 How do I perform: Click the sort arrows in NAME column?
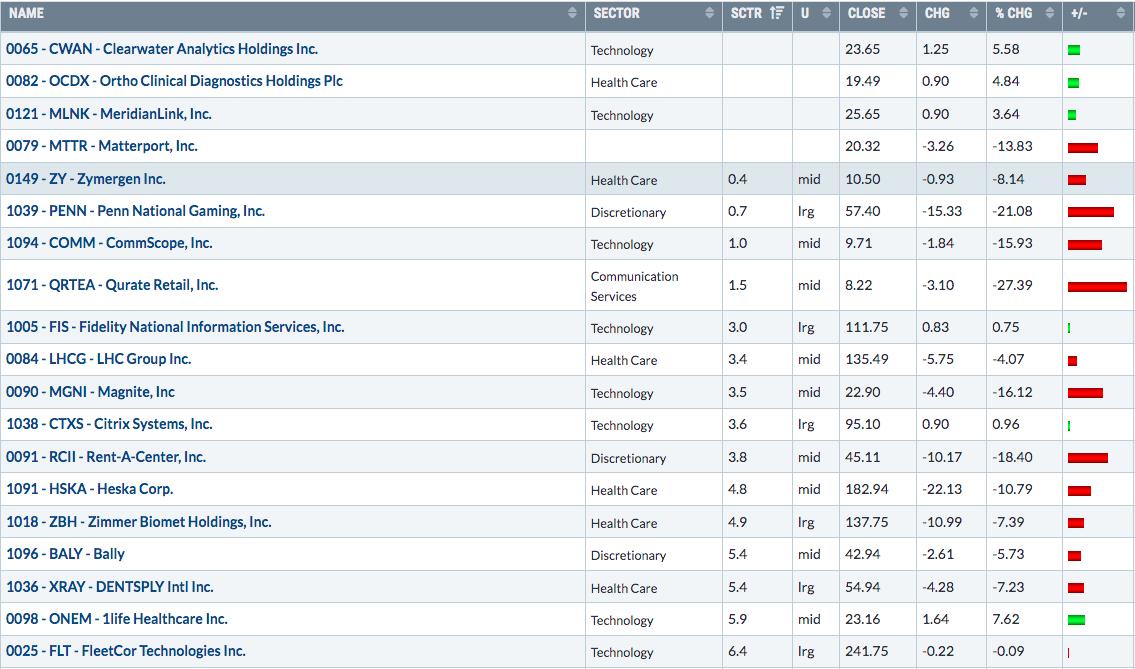(x=572, y=14)
